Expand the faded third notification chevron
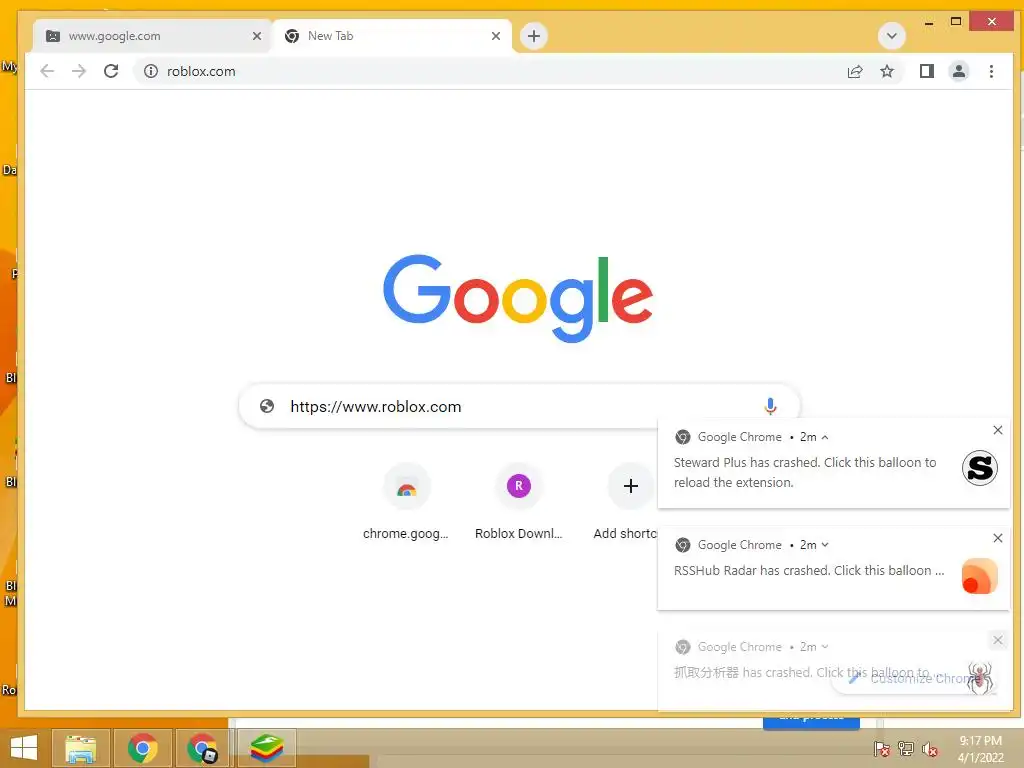 [x=825, y=647]
